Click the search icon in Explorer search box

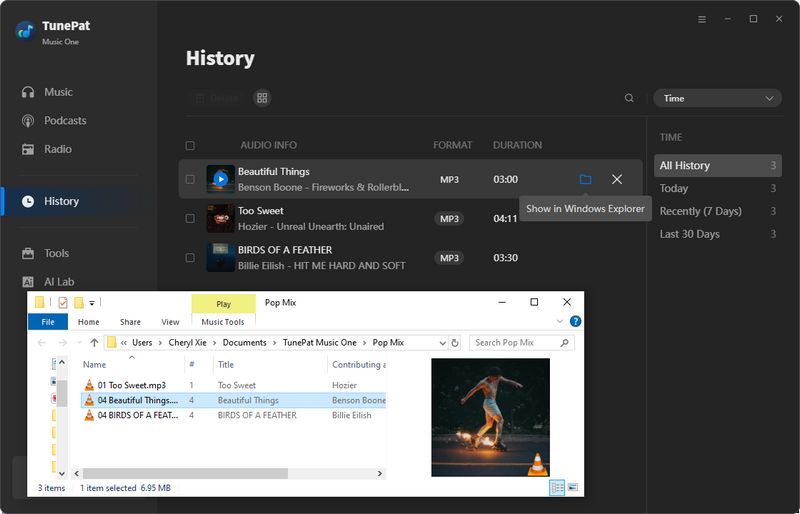coord(564,342)
